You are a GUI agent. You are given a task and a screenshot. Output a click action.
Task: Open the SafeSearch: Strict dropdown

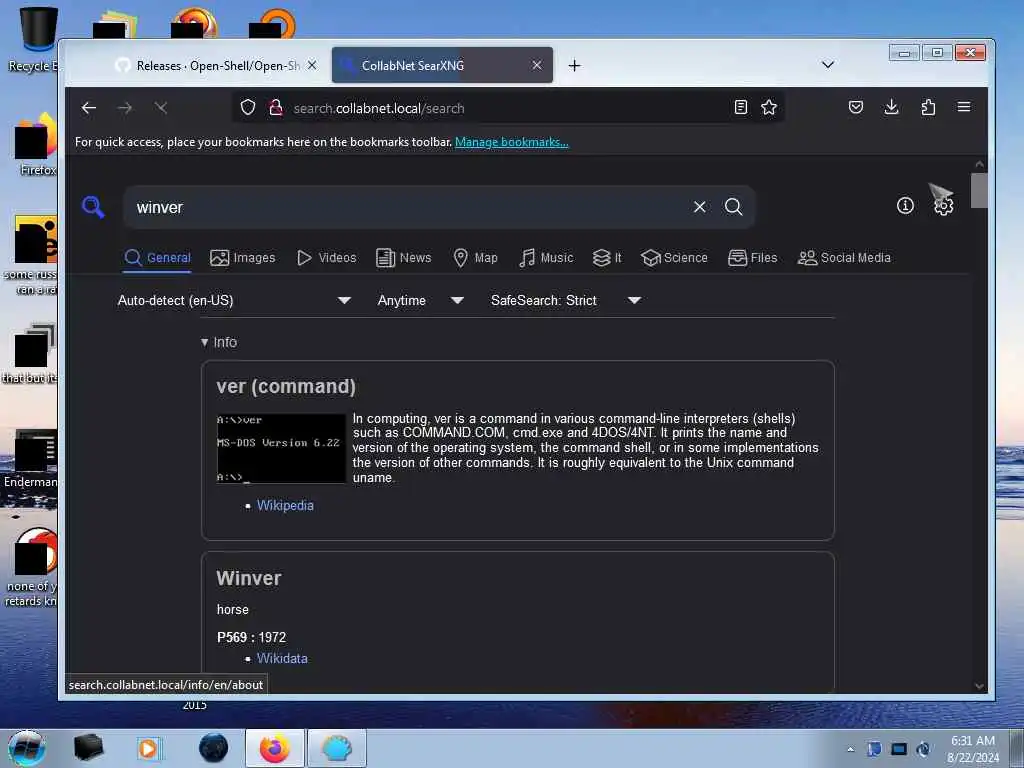pyautogui.click(x=565, y=300)
